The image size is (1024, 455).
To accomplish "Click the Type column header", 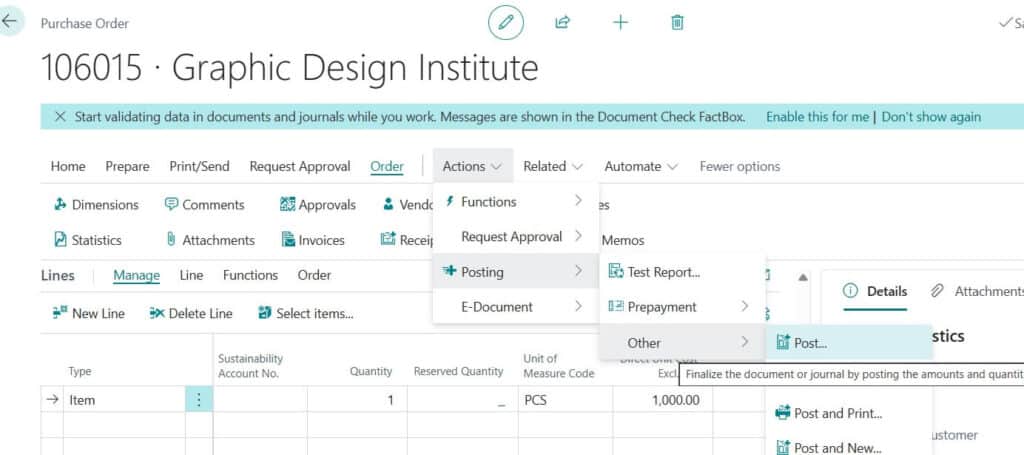I will pos(80,371).
